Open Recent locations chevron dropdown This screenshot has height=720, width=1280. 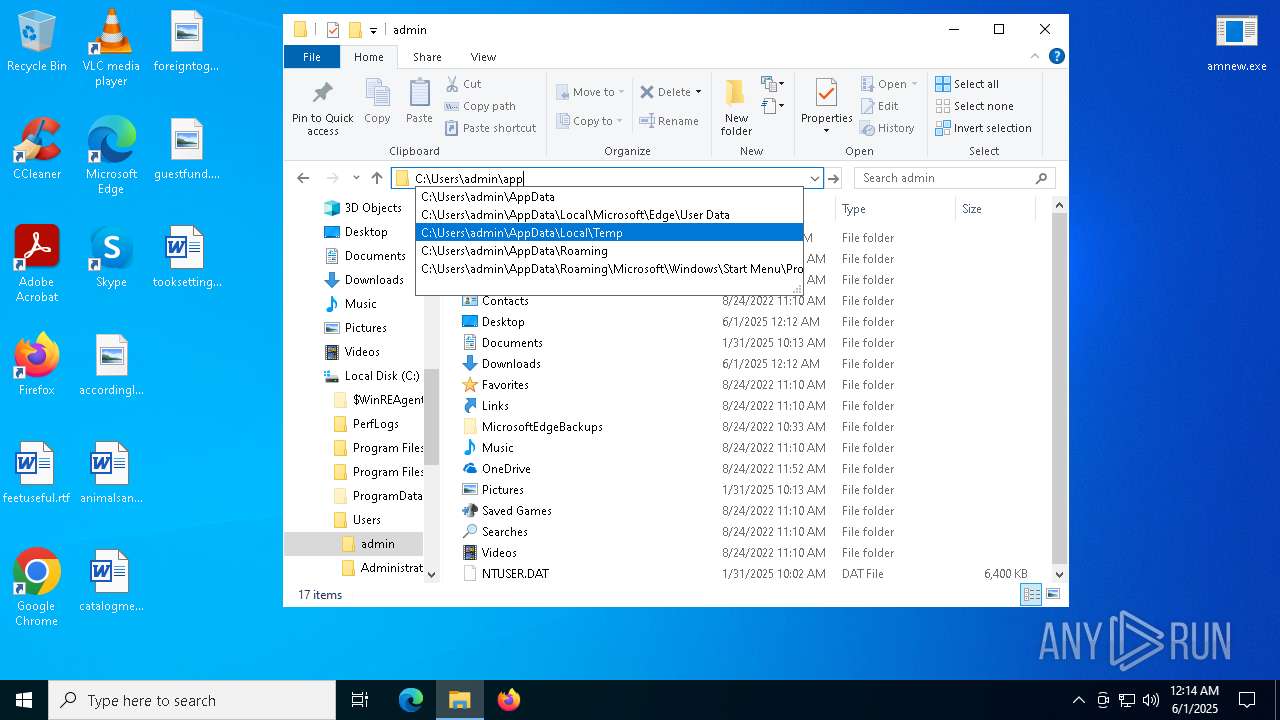355,178
